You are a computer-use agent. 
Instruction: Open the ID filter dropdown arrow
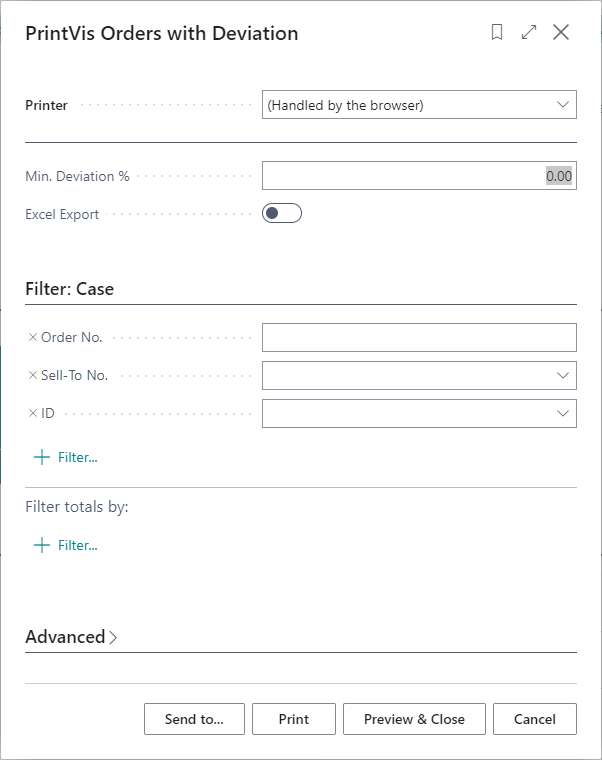(561, 414)
